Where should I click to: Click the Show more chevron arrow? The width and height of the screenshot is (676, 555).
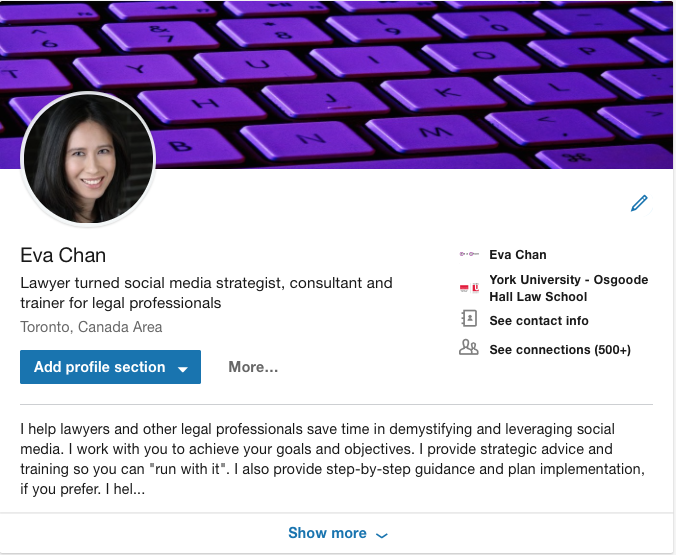tap(382, 535)
